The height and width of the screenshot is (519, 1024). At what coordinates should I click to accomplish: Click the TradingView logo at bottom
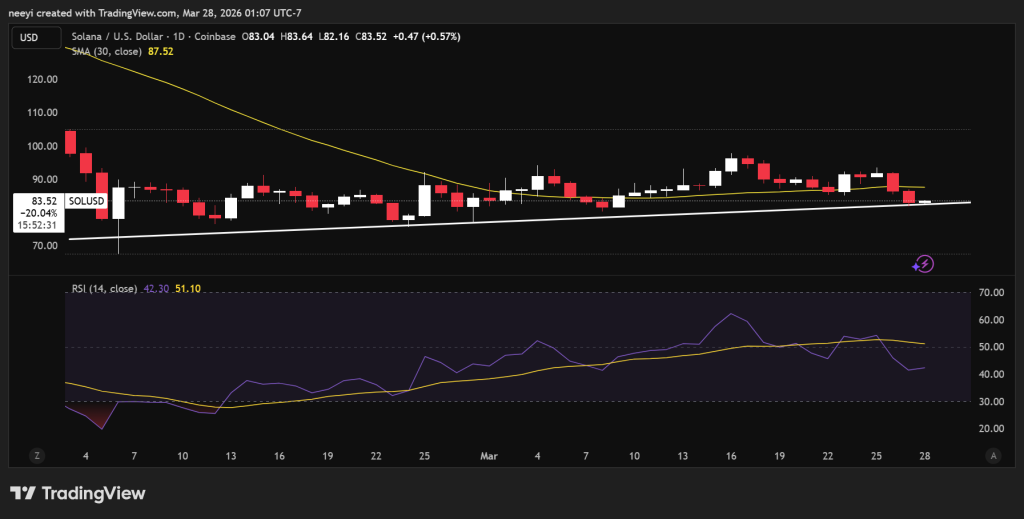click(78, 494)
